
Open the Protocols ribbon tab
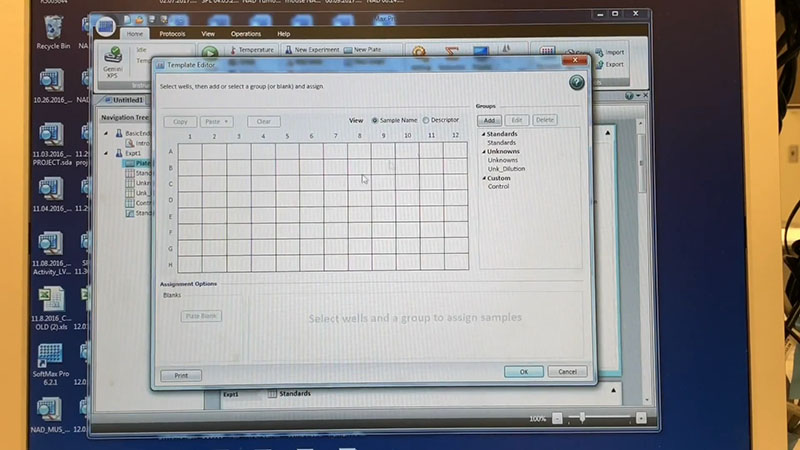pos(172,34)
